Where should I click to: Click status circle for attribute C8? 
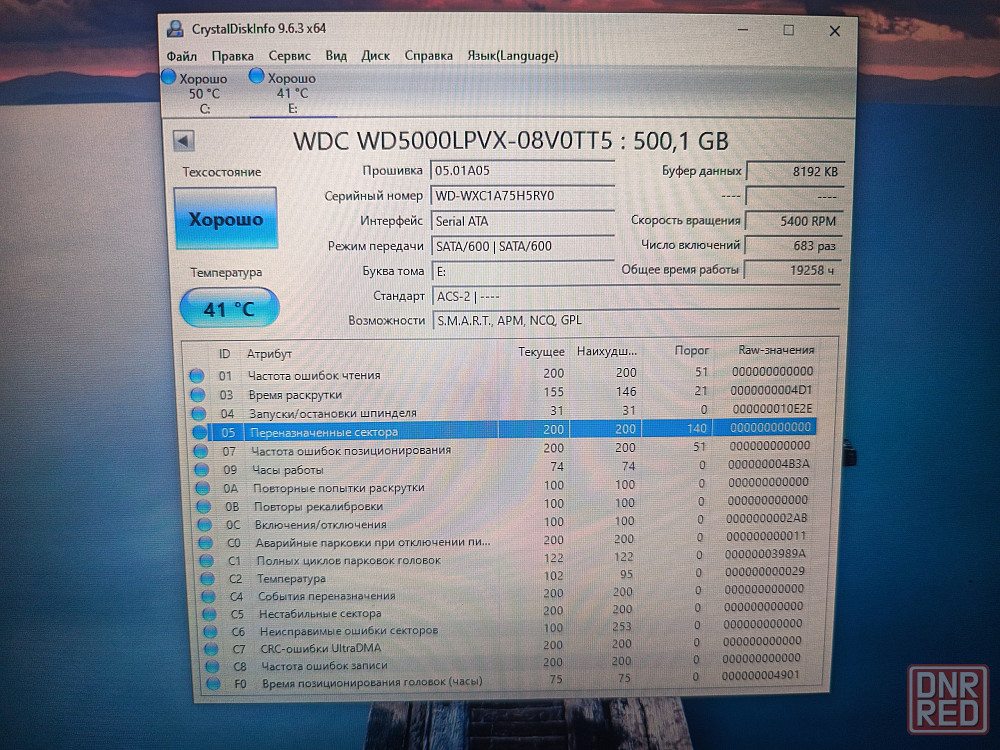coord(212,666)
